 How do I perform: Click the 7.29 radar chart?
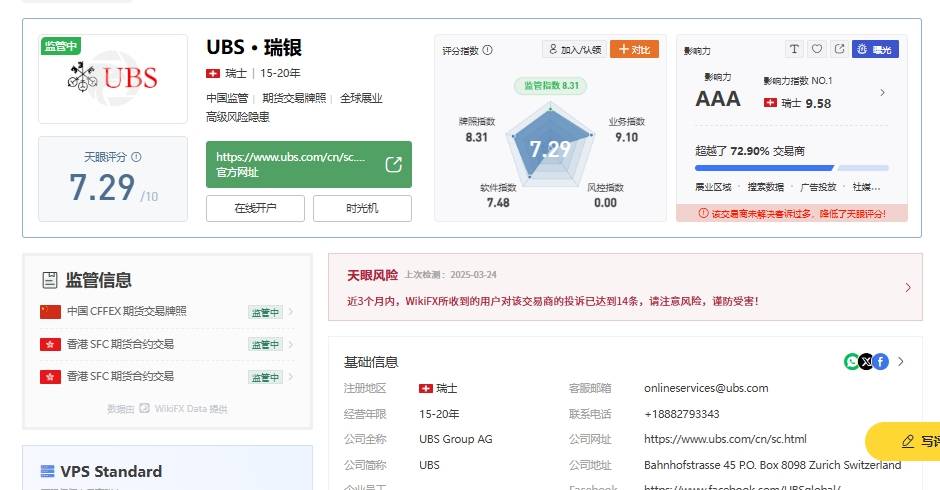point(550,144)
